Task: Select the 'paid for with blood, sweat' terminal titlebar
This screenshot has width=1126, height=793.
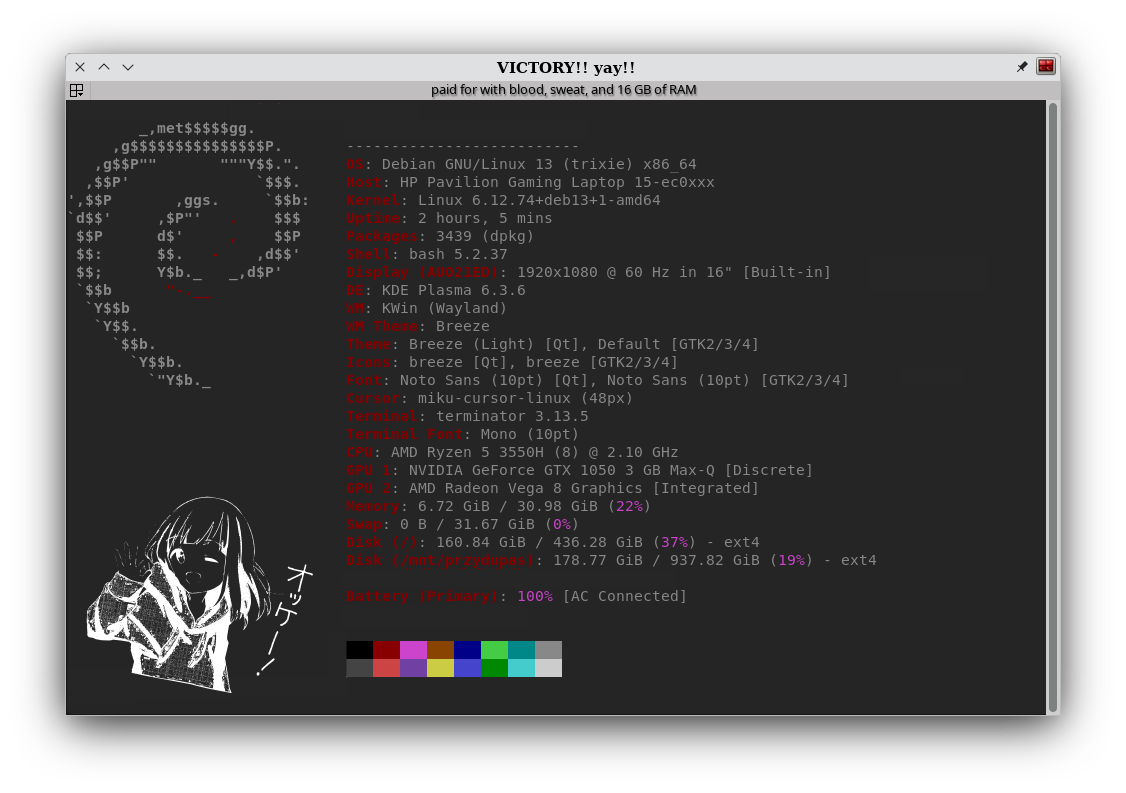Action: coord(563,90)
